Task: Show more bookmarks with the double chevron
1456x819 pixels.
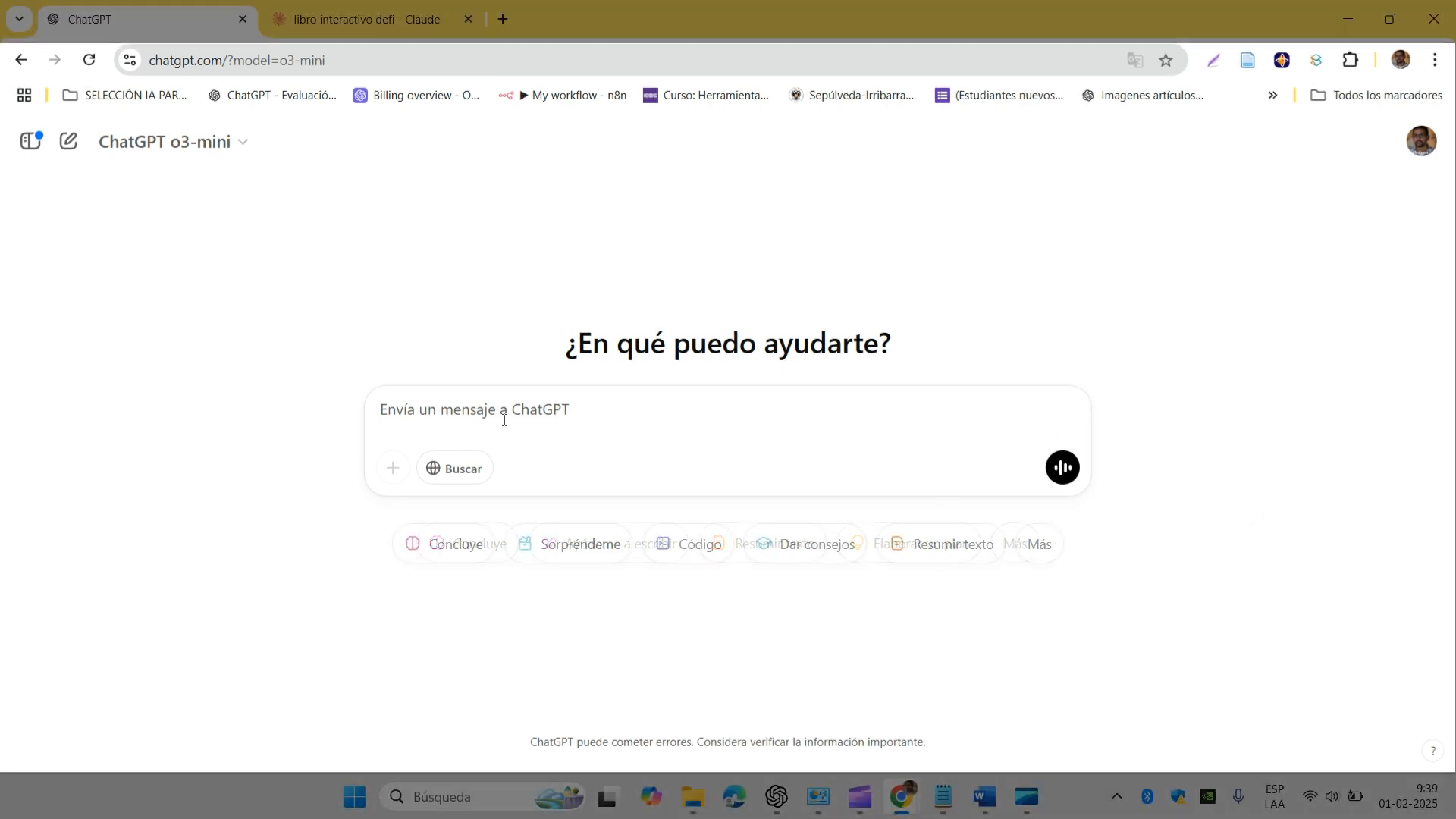Action: (x=1272, y=96)
